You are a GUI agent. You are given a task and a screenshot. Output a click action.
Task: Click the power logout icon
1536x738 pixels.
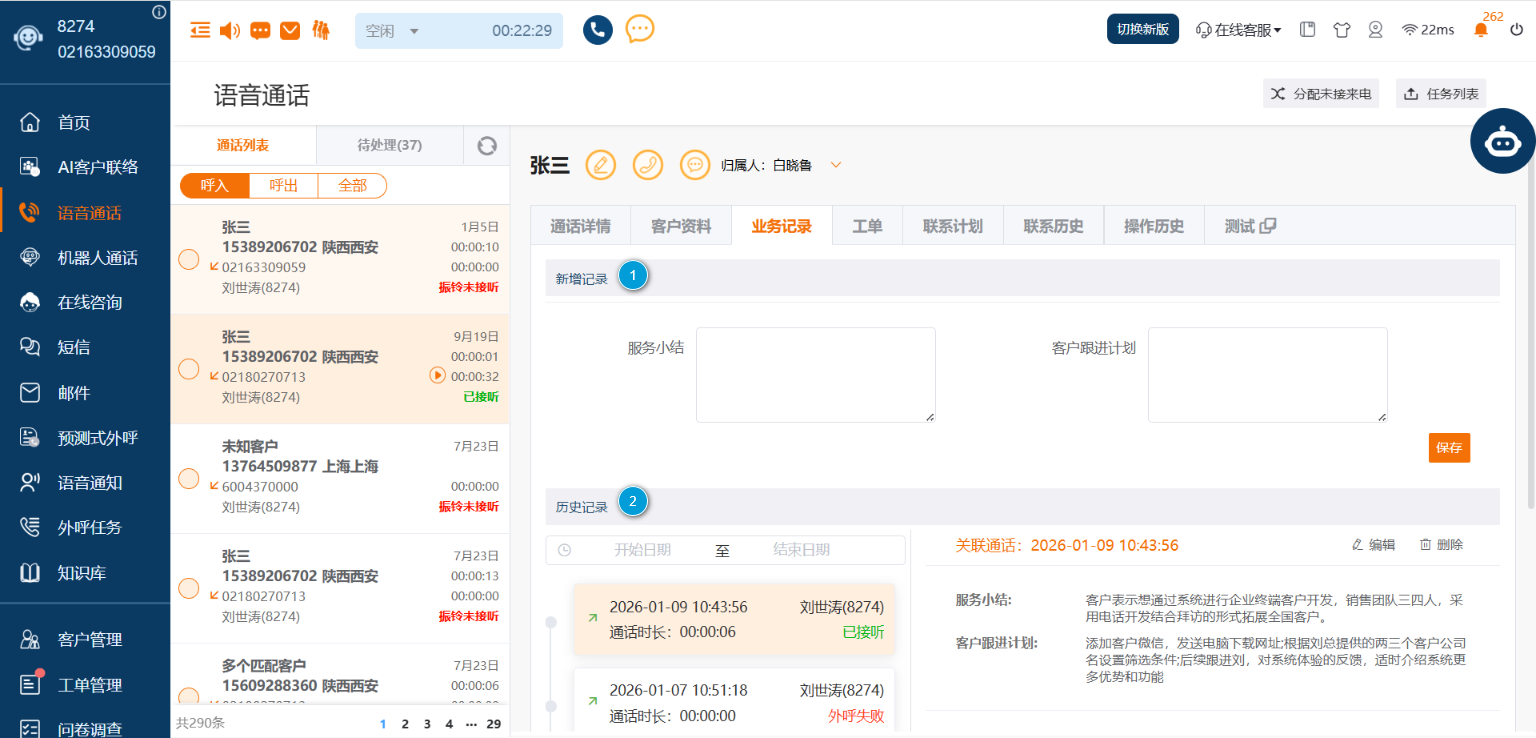(x=1516, y=30)
